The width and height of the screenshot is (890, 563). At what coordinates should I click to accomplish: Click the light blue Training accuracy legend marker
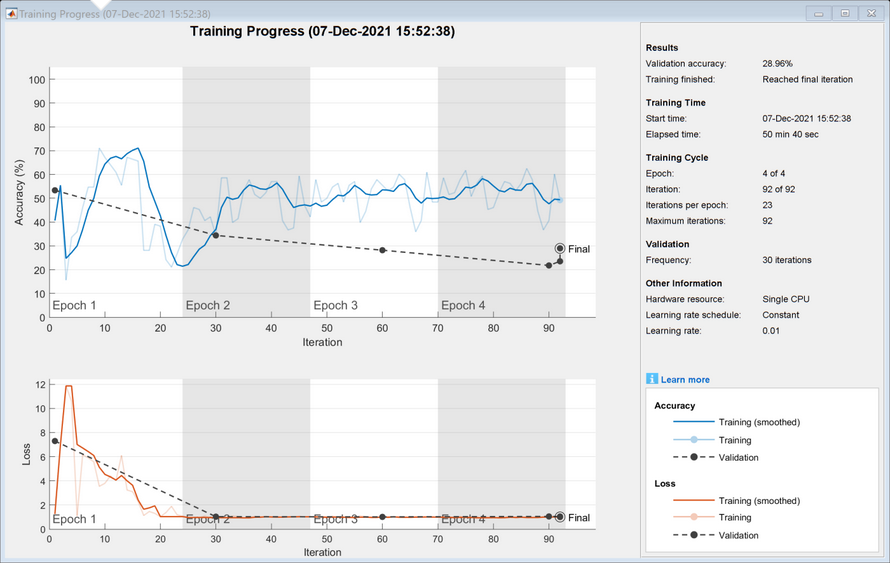pyautogui.click(x=694, y=440)
